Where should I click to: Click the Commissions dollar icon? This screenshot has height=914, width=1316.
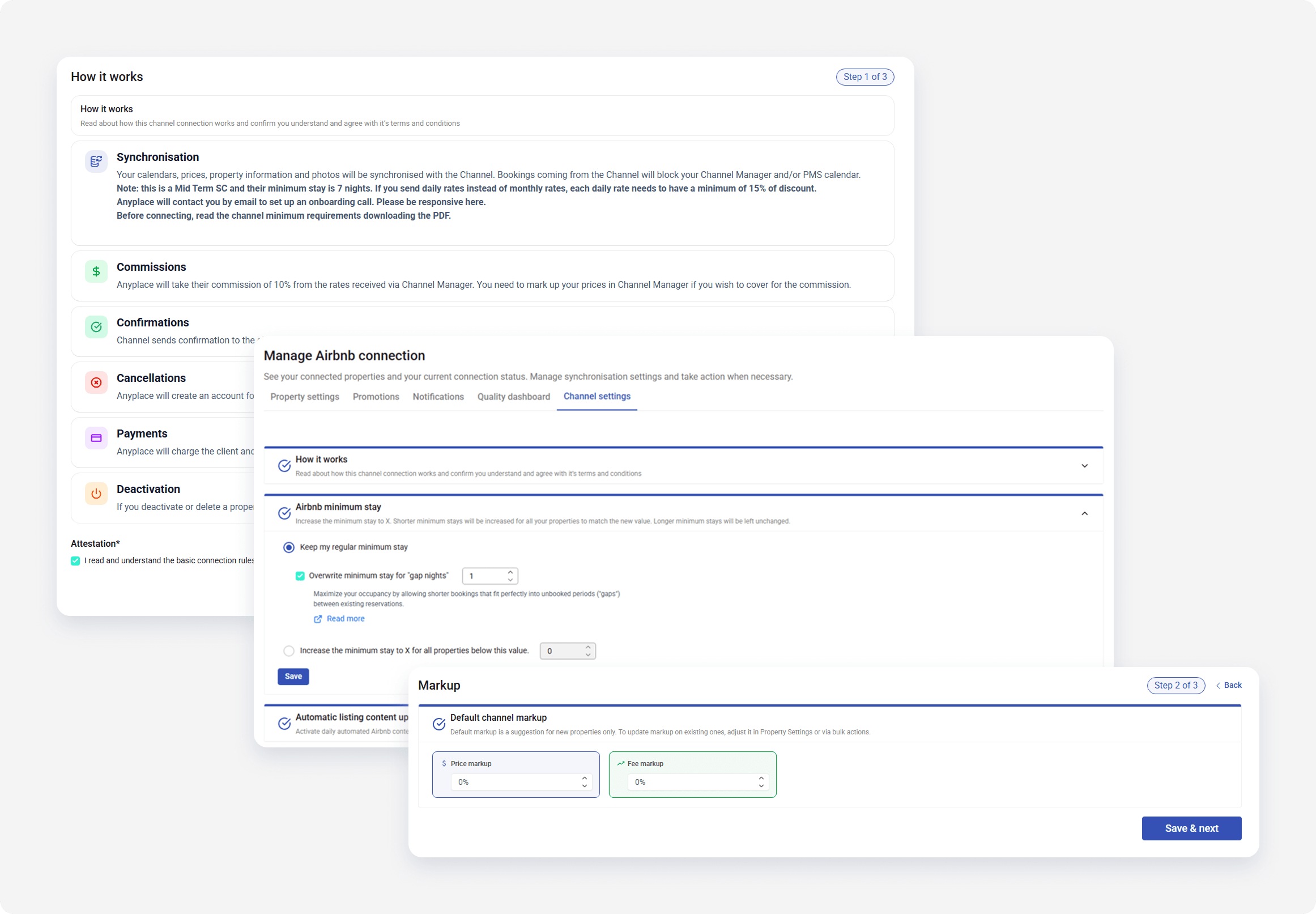coord(96,271)
